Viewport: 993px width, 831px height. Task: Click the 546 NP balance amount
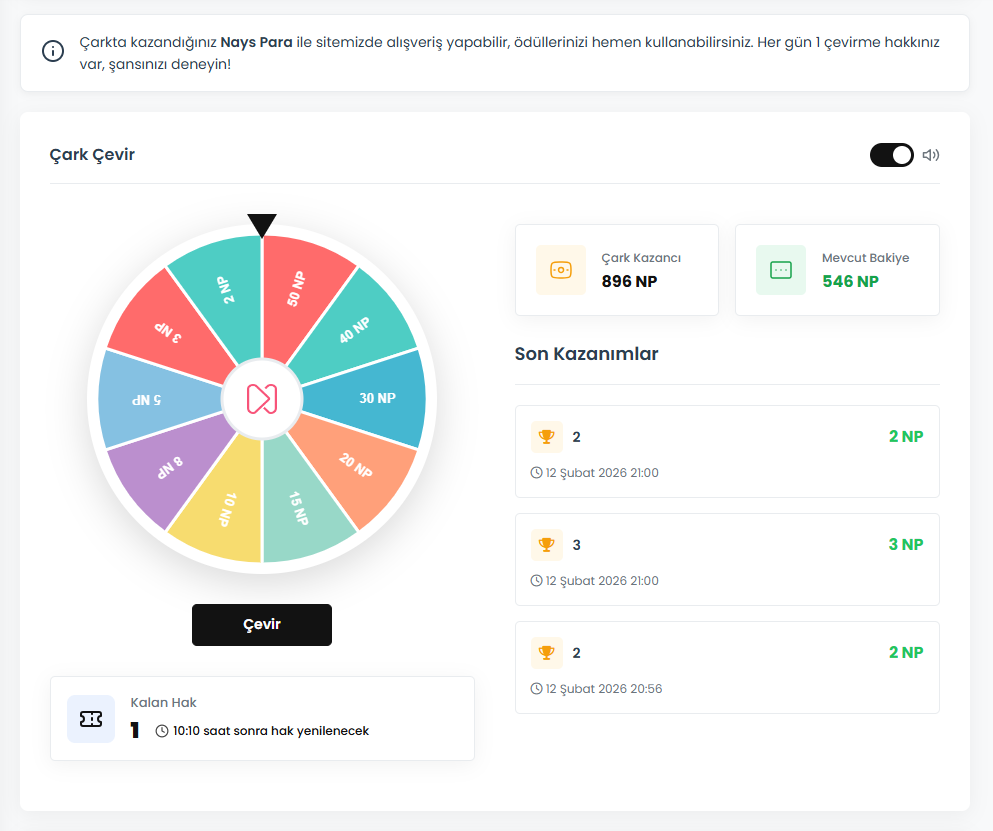tap(850, 281)
